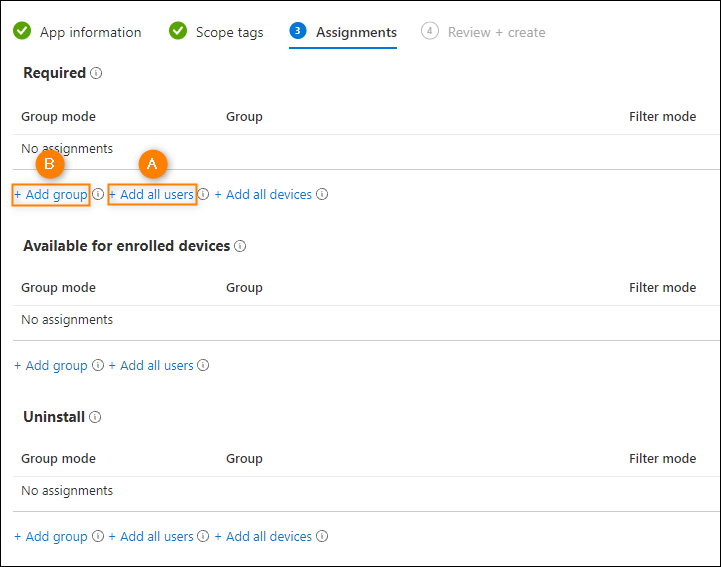Click the Required section heading

tap(55, 73)
